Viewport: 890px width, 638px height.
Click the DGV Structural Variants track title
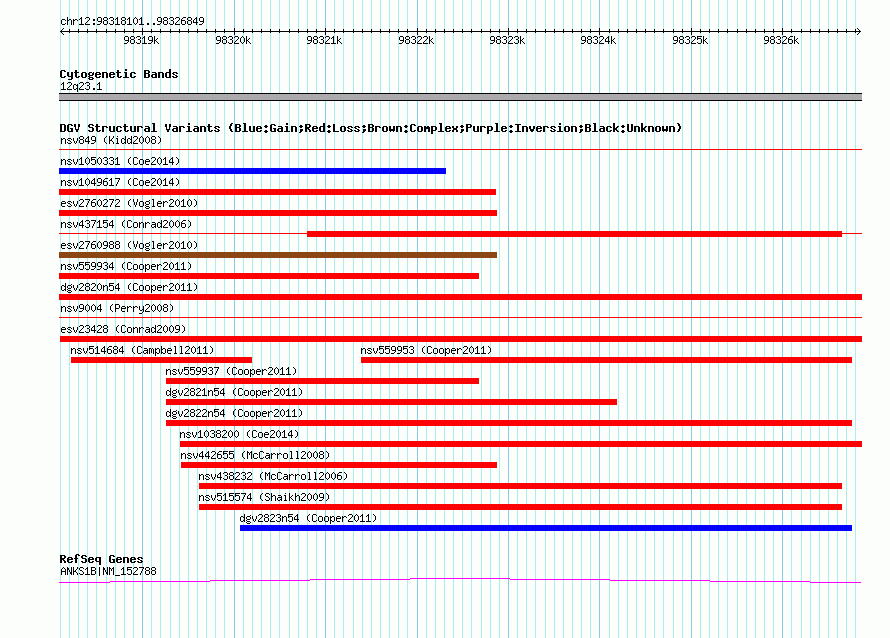[371, 128]
